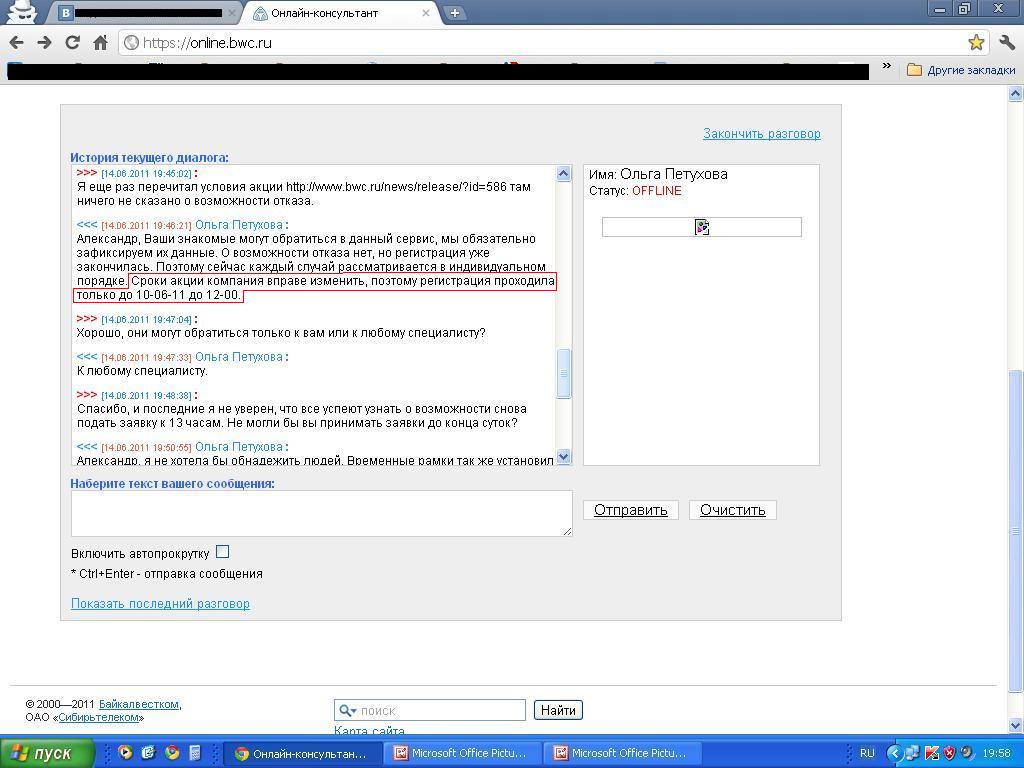The height and width of the screenshot is (768, 1024).
Task: Open a new tab with the plus button
Action: pyautogui.click(x=454, y=13)
